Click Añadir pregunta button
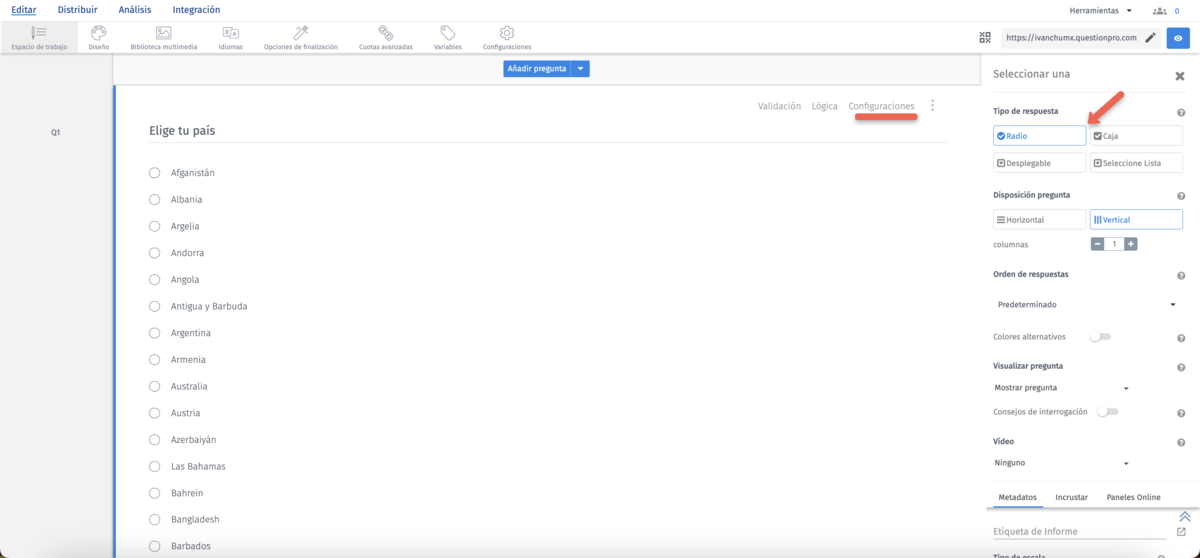Screen dimensions: 1200x558 [538, 69]
